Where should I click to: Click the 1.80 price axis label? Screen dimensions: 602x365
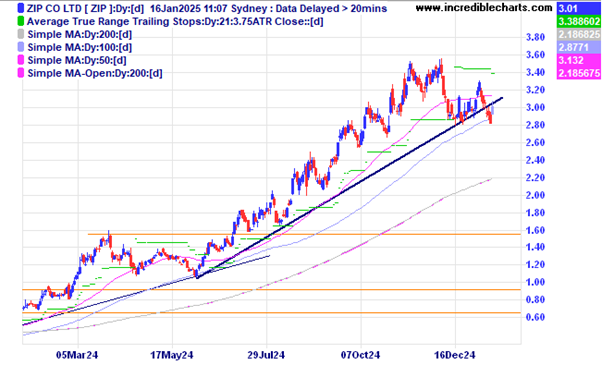click(535, 213)
